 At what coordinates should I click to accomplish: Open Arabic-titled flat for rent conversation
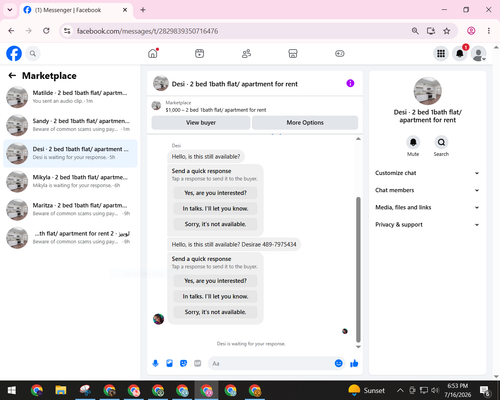pyautogui.click(x=70, y=238)
